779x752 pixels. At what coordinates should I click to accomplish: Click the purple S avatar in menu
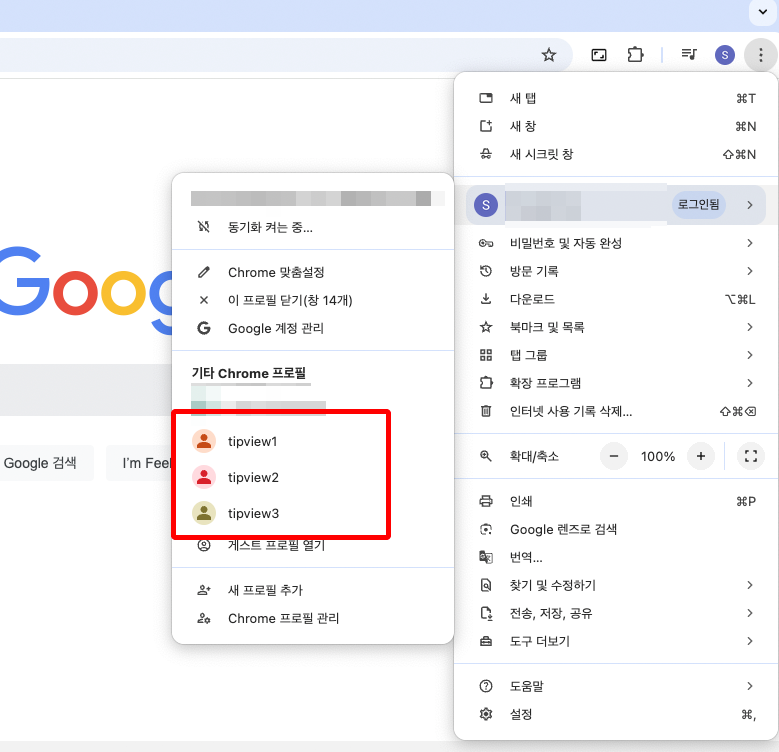(486, 205)
